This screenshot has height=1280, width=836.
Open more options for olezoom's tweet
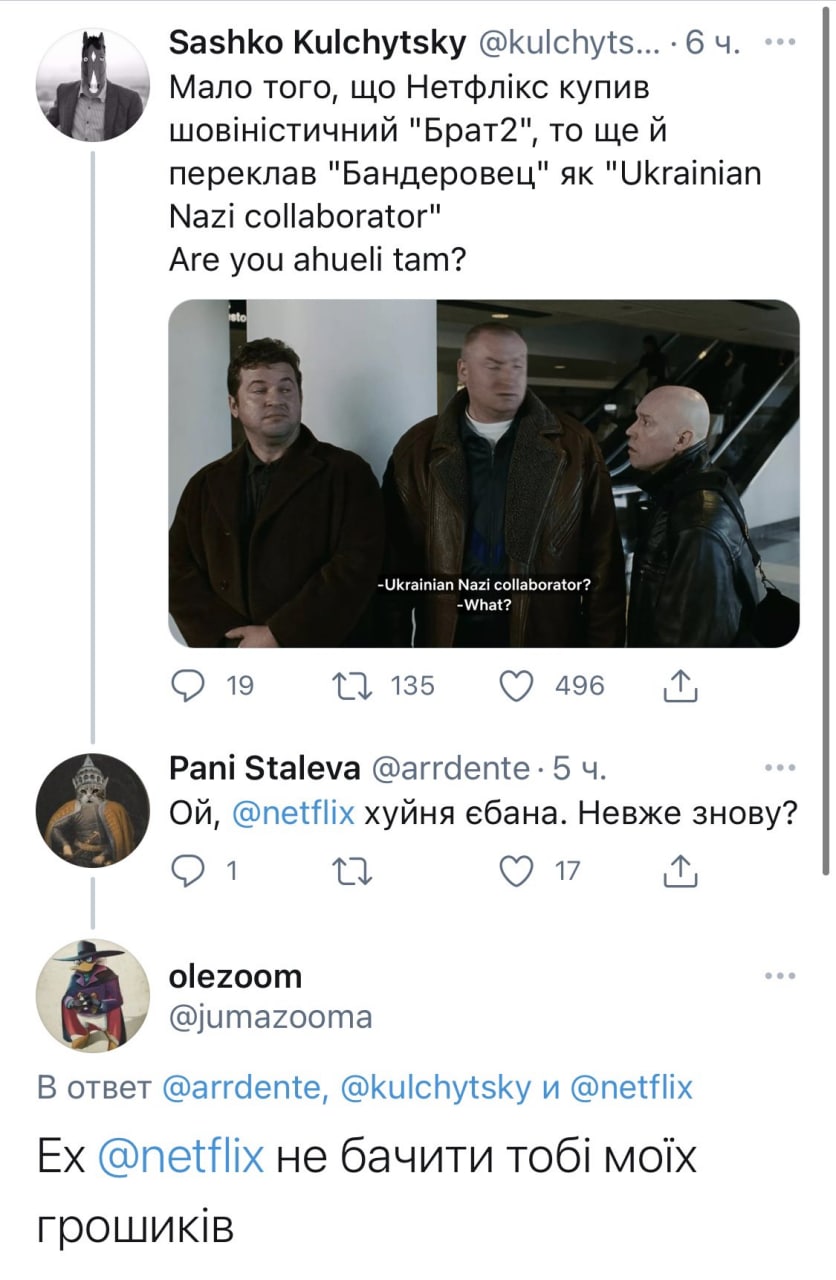(777, 976)
